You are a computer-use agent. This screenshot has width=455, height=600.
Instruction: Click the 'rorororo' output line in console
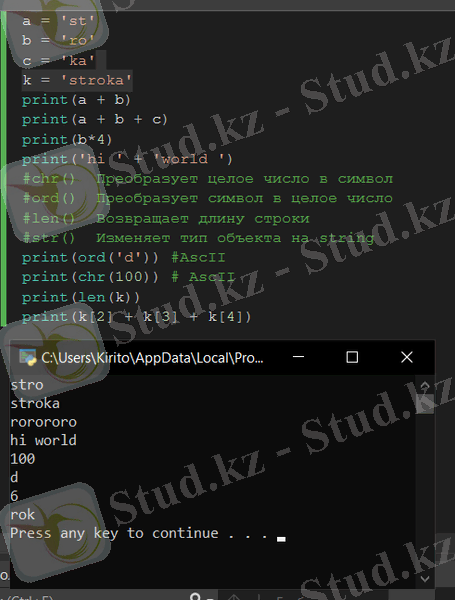44,422
